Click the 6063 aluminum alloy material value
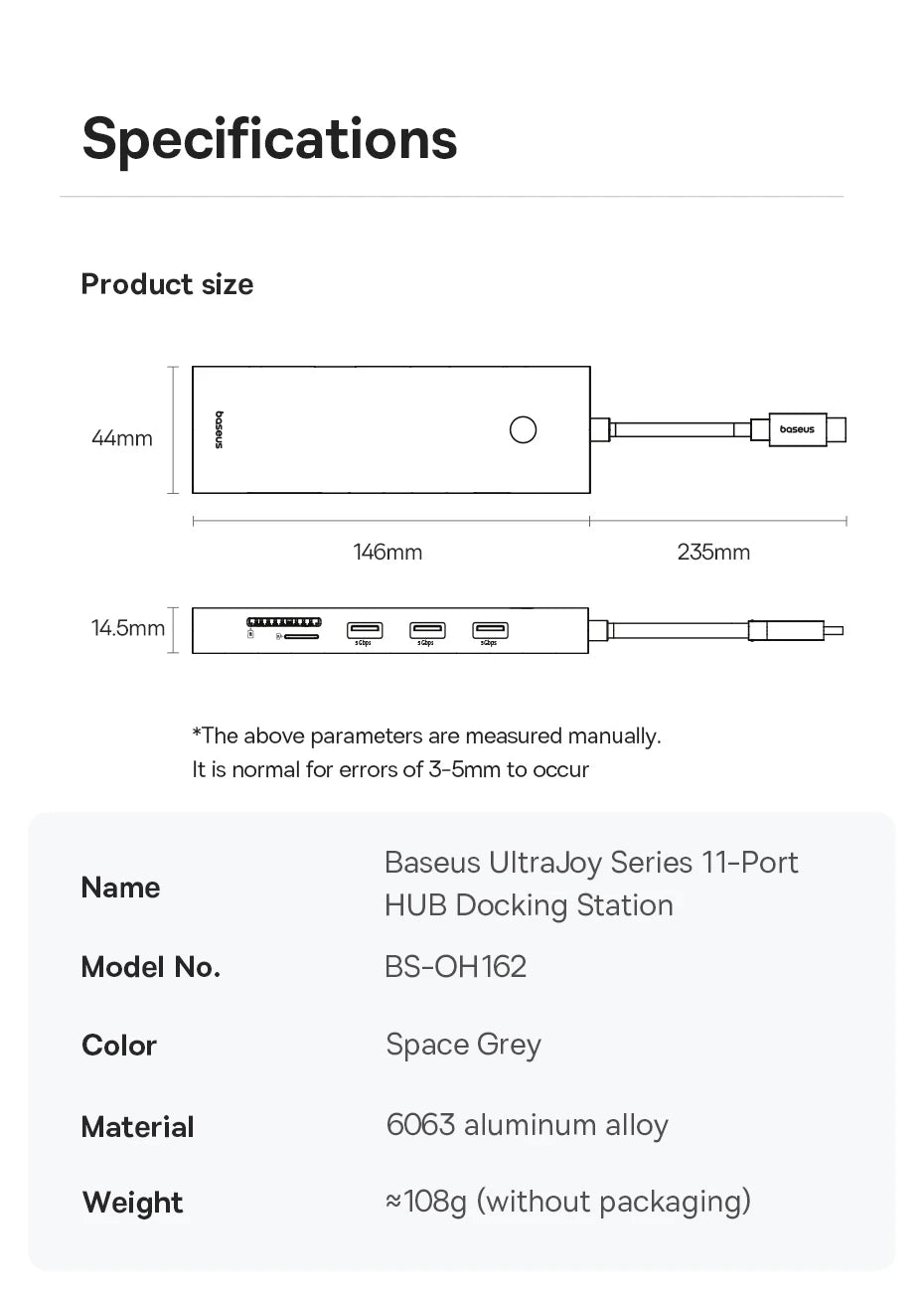Image resolution: width=924 pixels, height=1297 pixels. (527, 1125)
